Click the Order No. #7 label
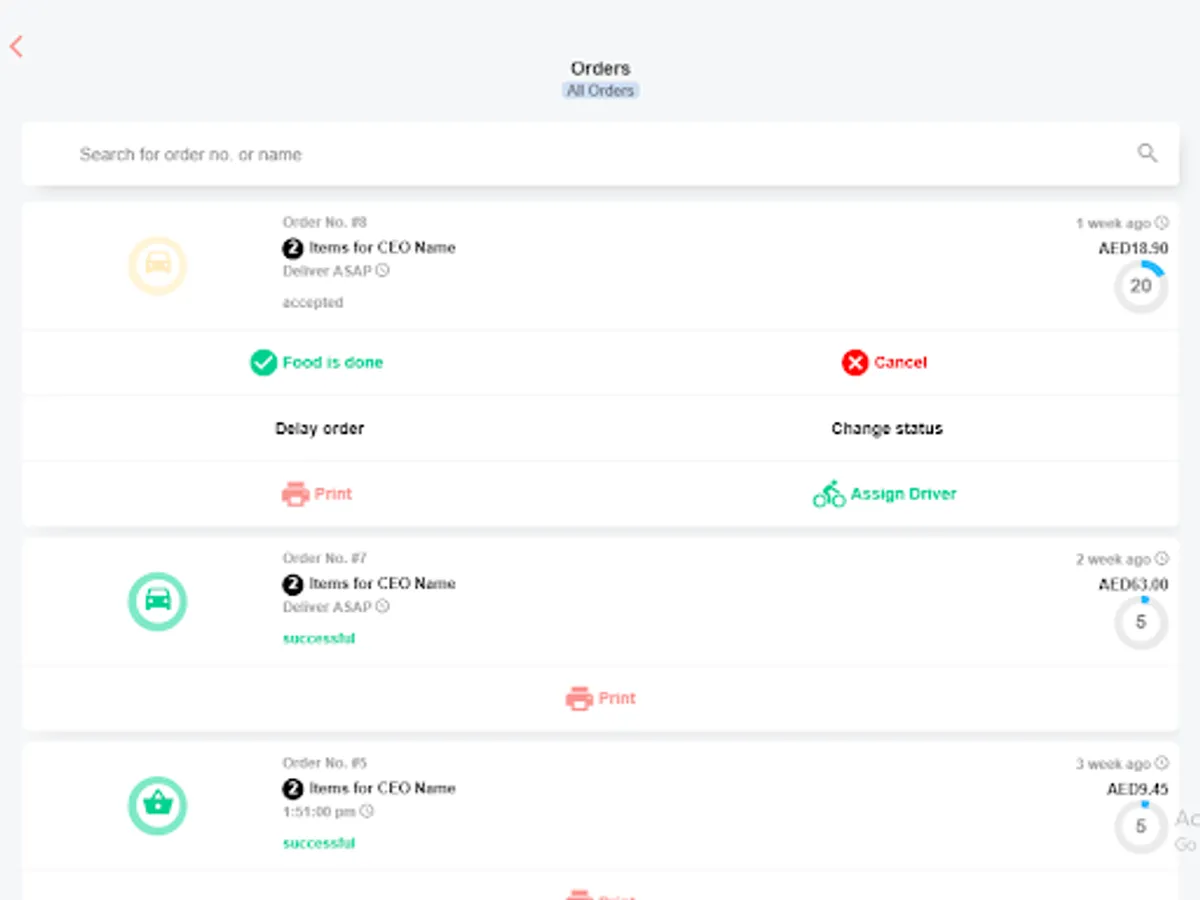The width and height of the screenshot is (1200, 900). [325, 558]
